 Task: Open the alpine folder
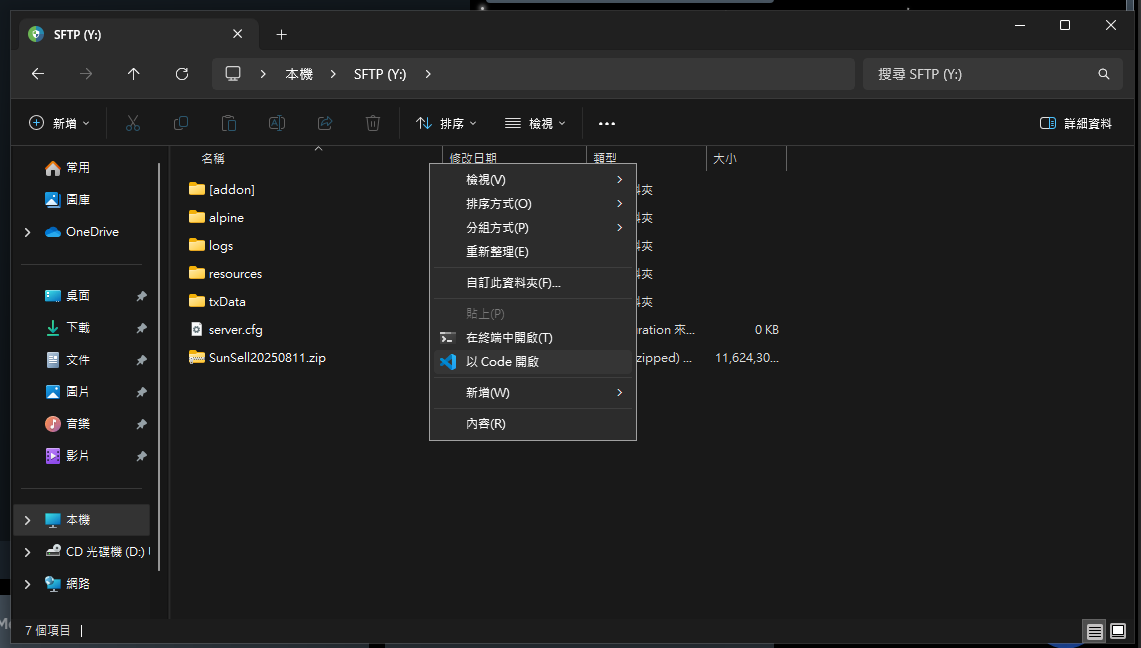[x=226, y=217]
